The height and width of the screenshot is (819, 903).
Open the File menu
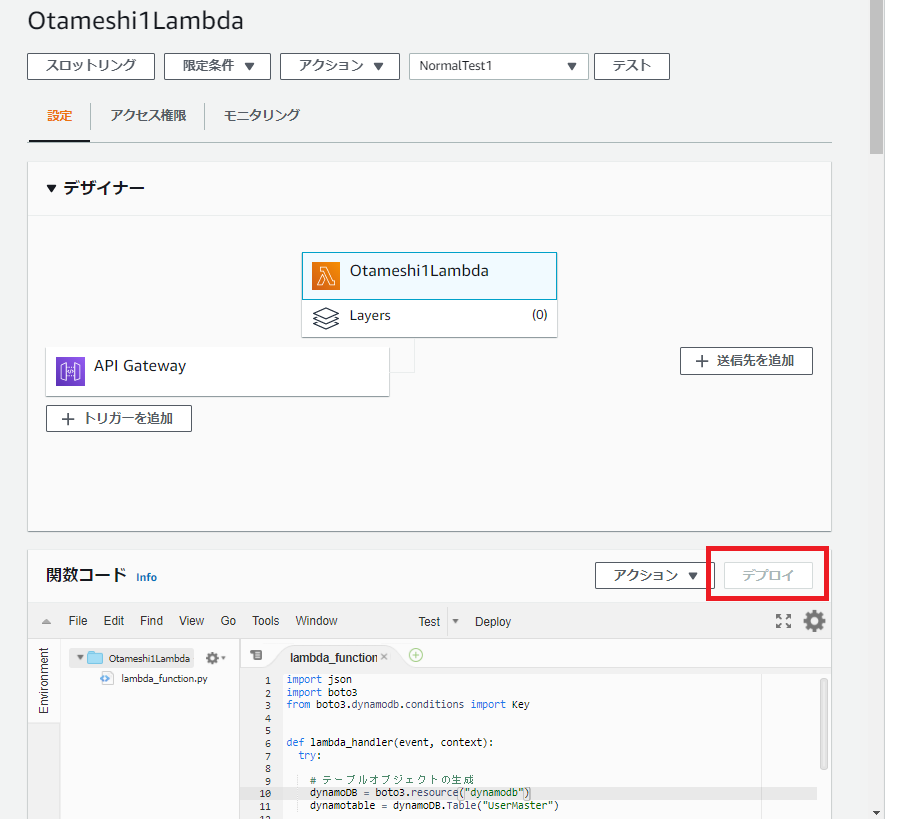(x=78, y=621)
